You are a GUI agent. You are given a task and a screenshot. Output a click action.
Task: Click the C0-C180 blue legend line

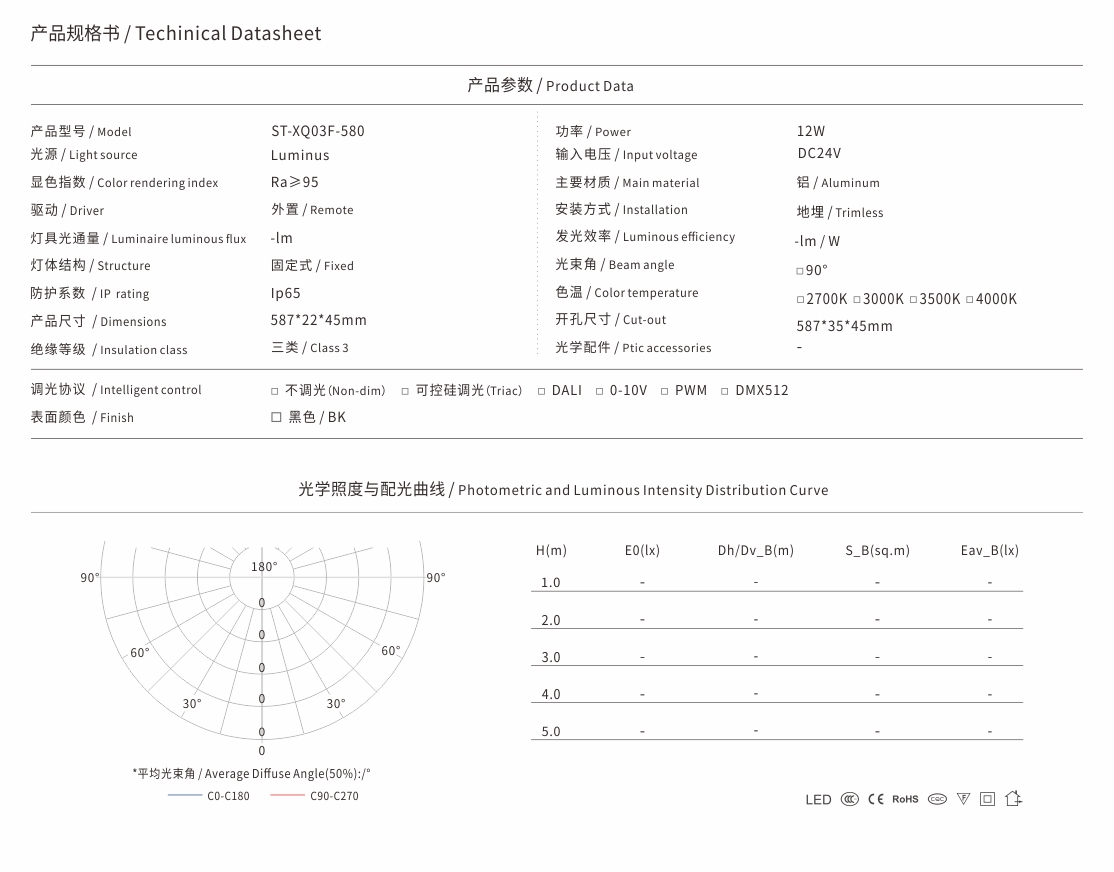185,795
